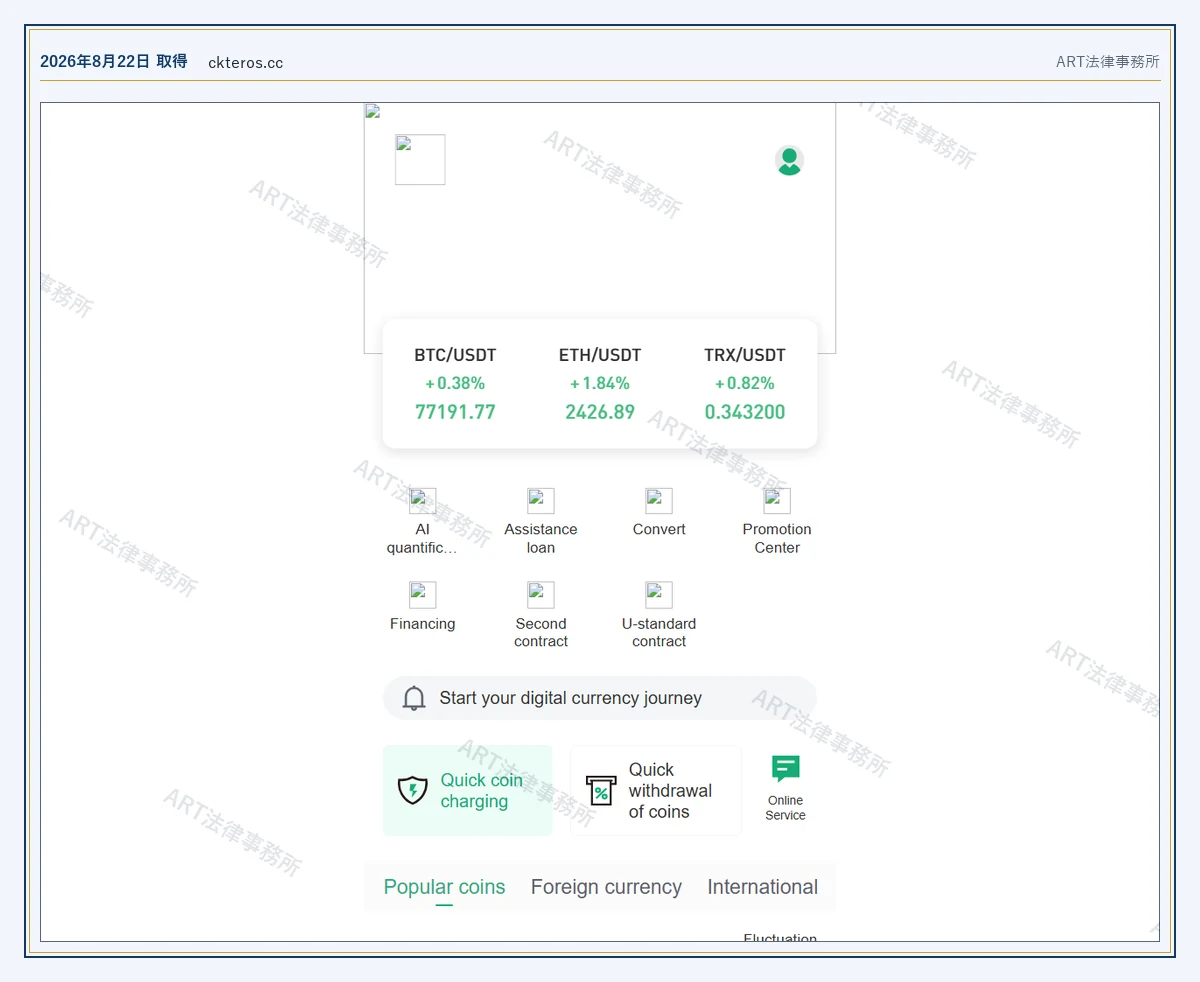Click the notification bell icon
The width and height of the screenshot is (1200, 982).
(414, 698)
